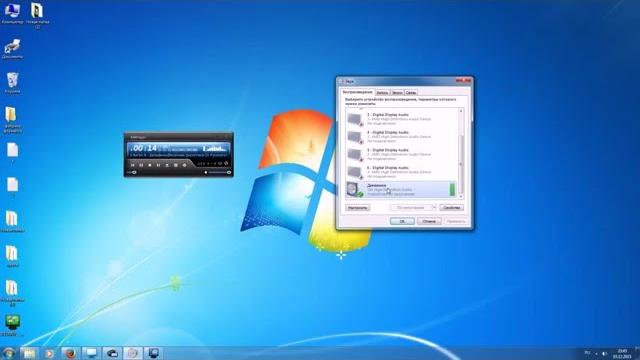The image size is (640, 360).
Task: Click the previous track button in player
Action: (132, 165)
